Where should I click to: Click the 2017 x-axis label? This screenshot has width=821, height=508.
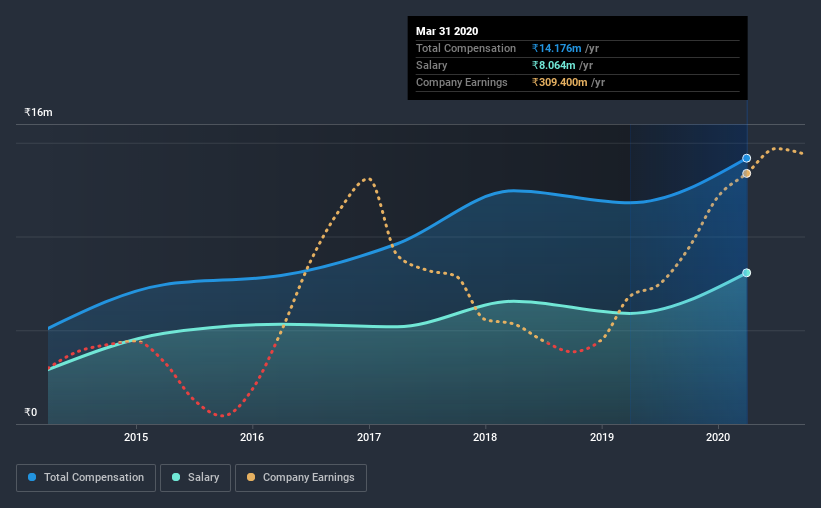pyautogui.click(x=369, y=437)
